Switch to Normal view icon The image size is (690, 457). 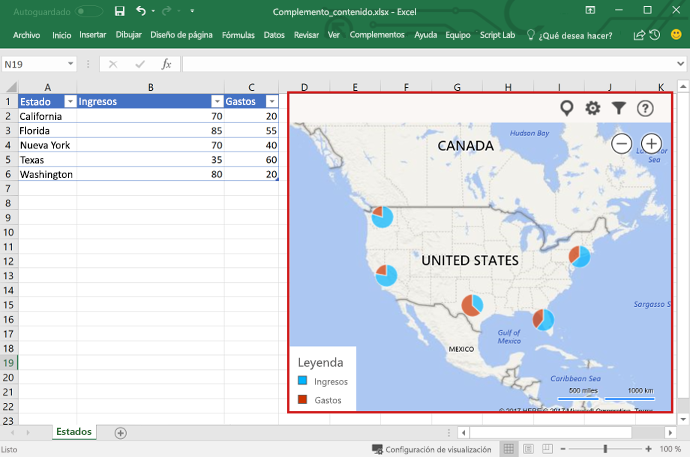pyautogui.click(x=509, y=449)
